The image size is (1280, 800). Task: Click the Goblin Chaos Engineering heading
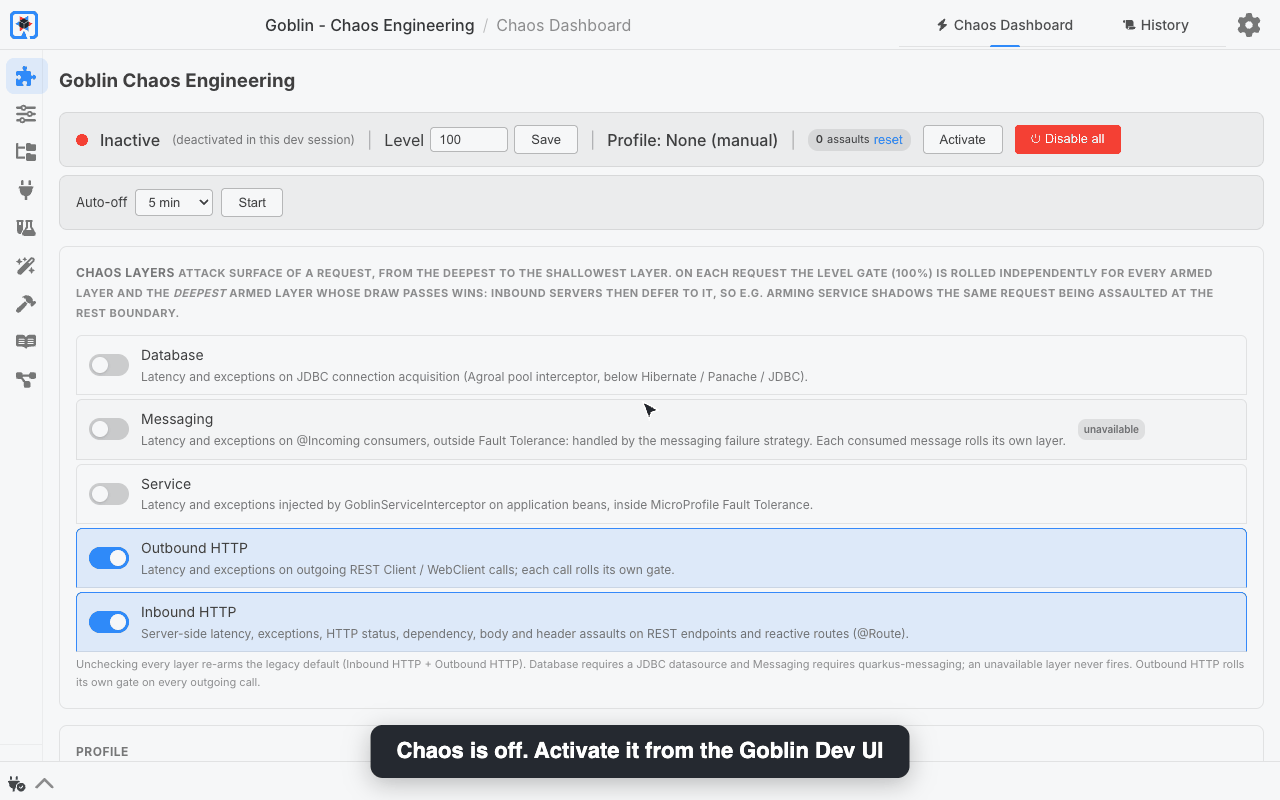click(177, 81)
